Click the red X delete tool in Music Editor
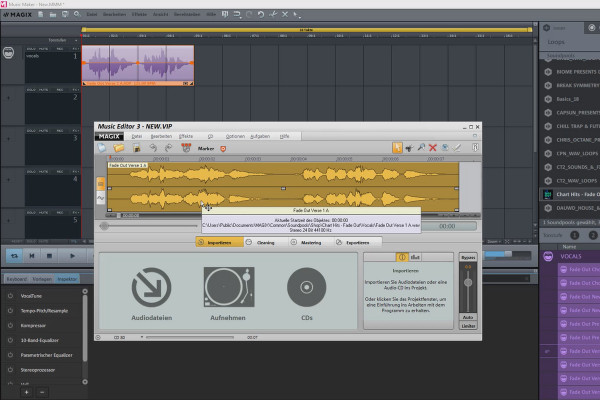 pyautogui.click(x=433, y=148)
